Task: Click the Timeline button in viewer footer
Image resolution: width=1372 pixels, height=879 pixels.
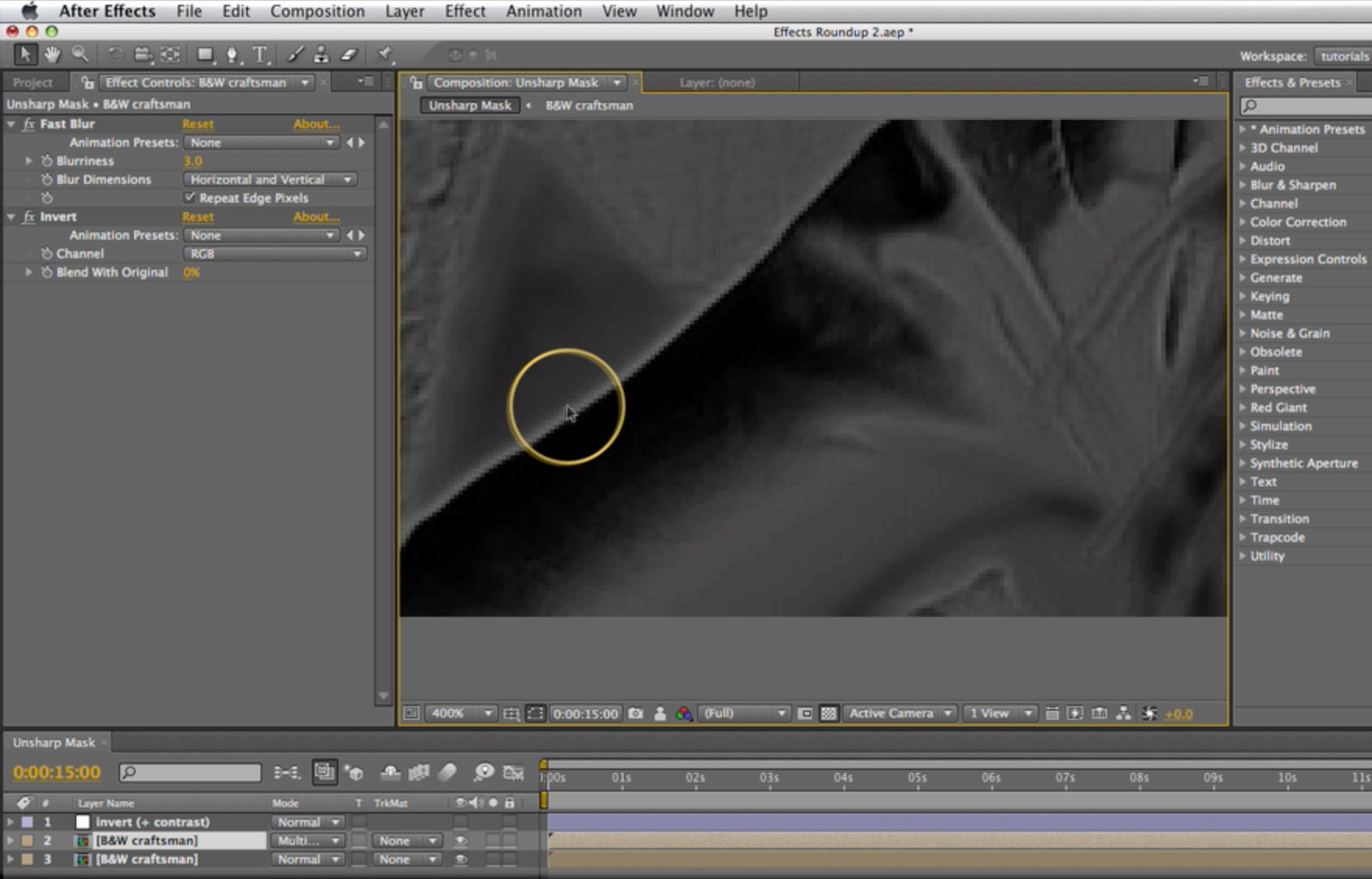Action: tap(1099, 714)
